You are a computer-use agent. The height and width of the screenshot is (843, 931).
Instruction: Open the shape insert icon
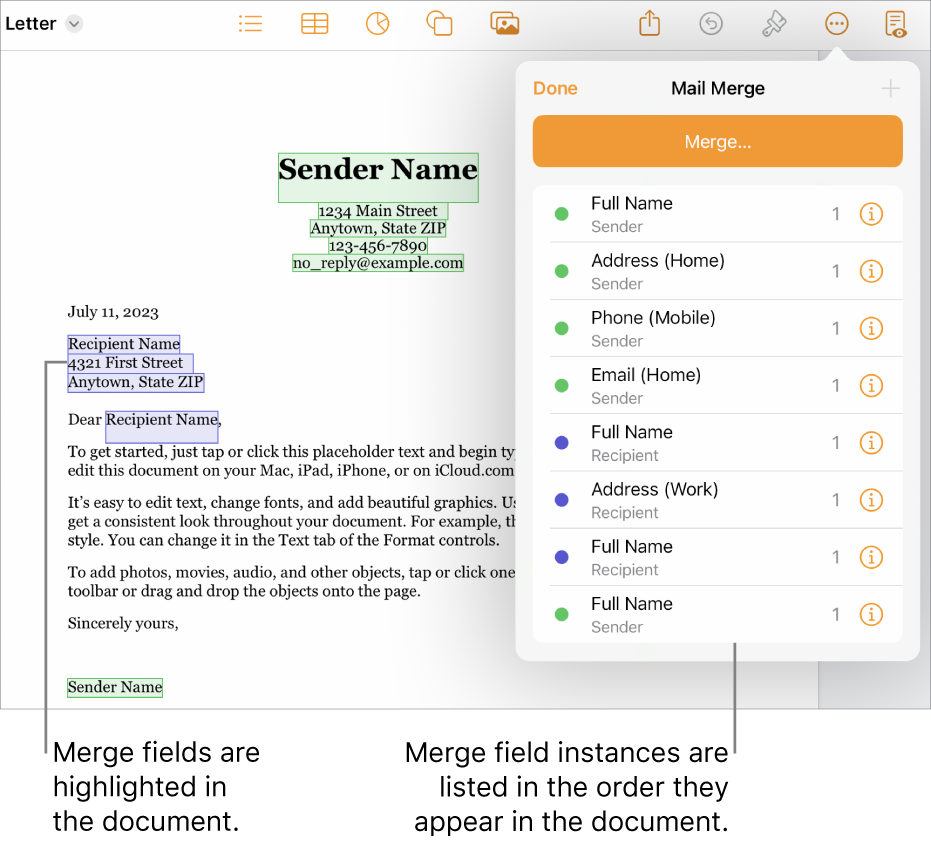coord(439,24)
